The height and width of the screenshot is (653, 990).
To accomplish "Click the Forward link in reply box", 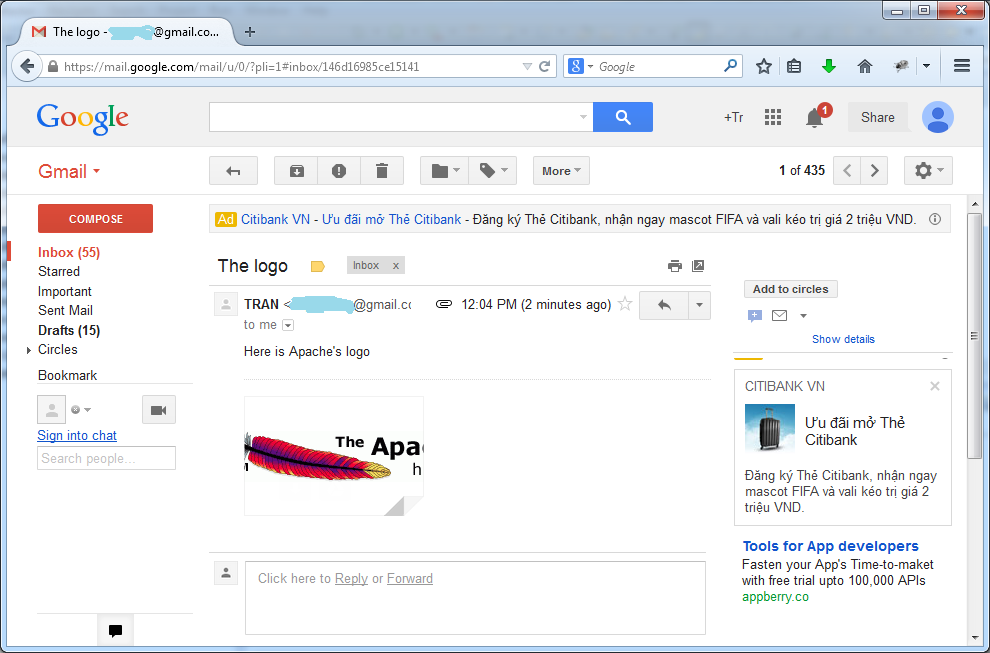I will (x=410, y=578).
